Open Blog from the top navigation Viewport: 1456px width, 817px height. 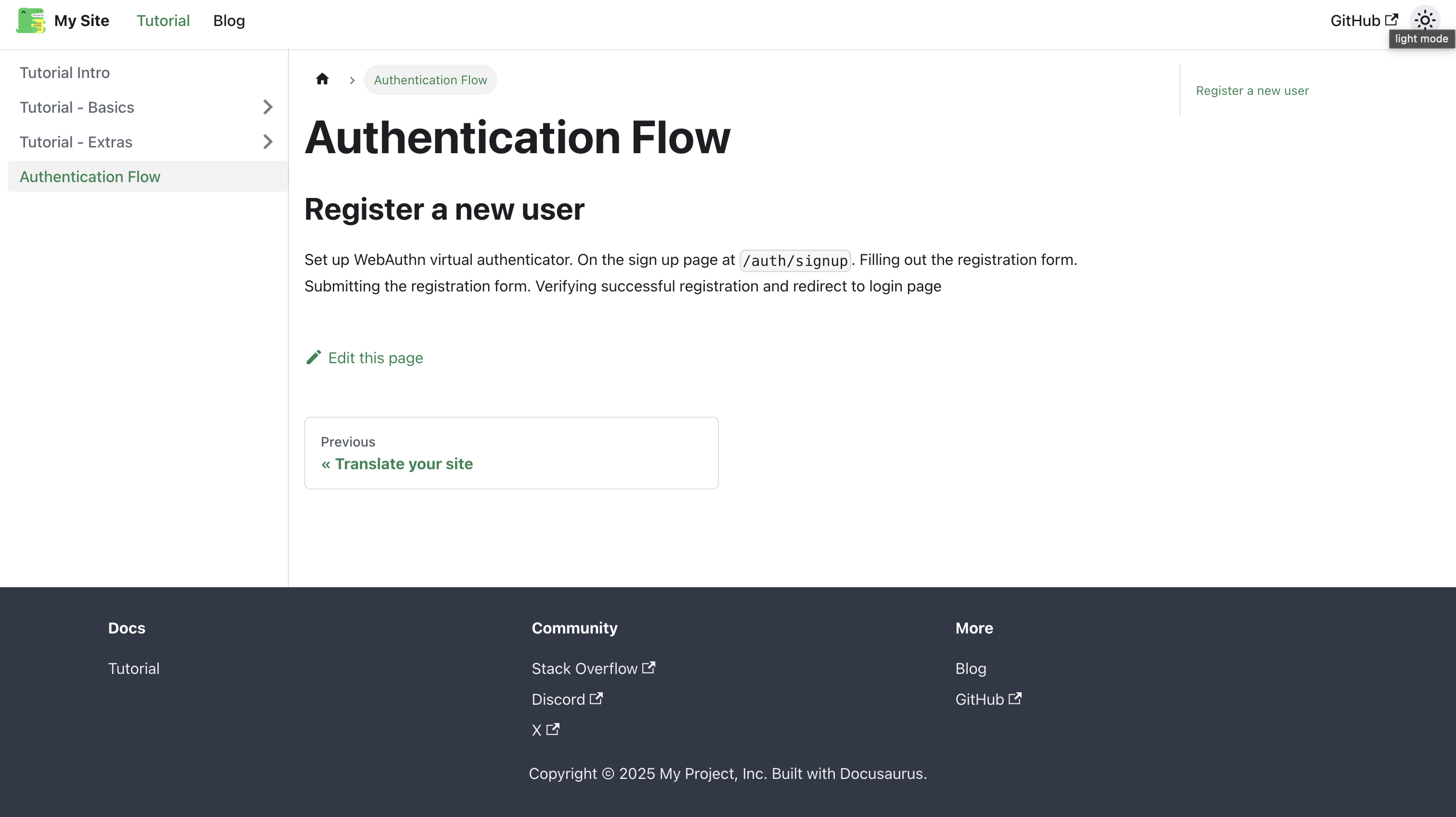coord(228,20)
